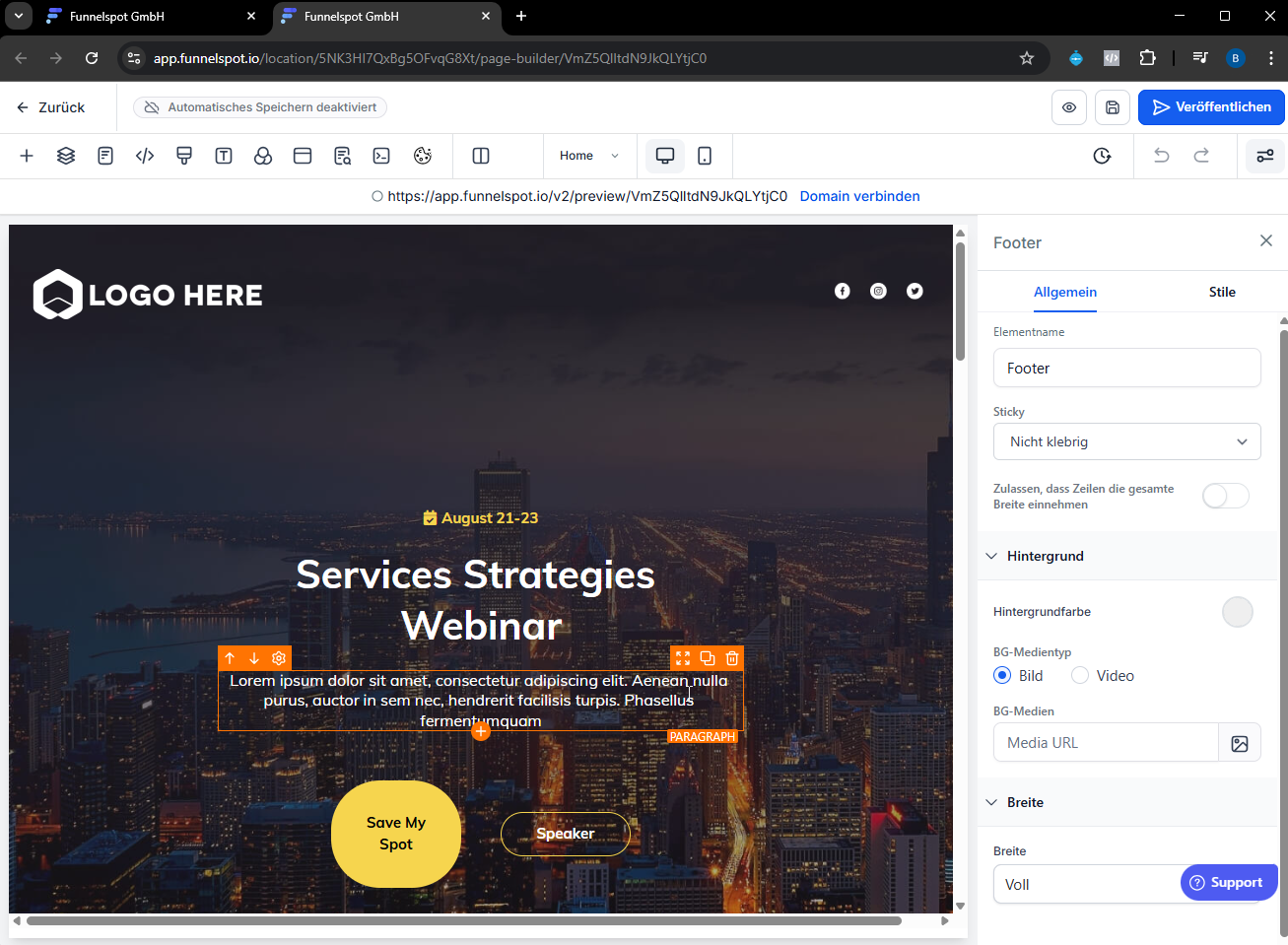Click the Domain verbinden link

point(860,196)
